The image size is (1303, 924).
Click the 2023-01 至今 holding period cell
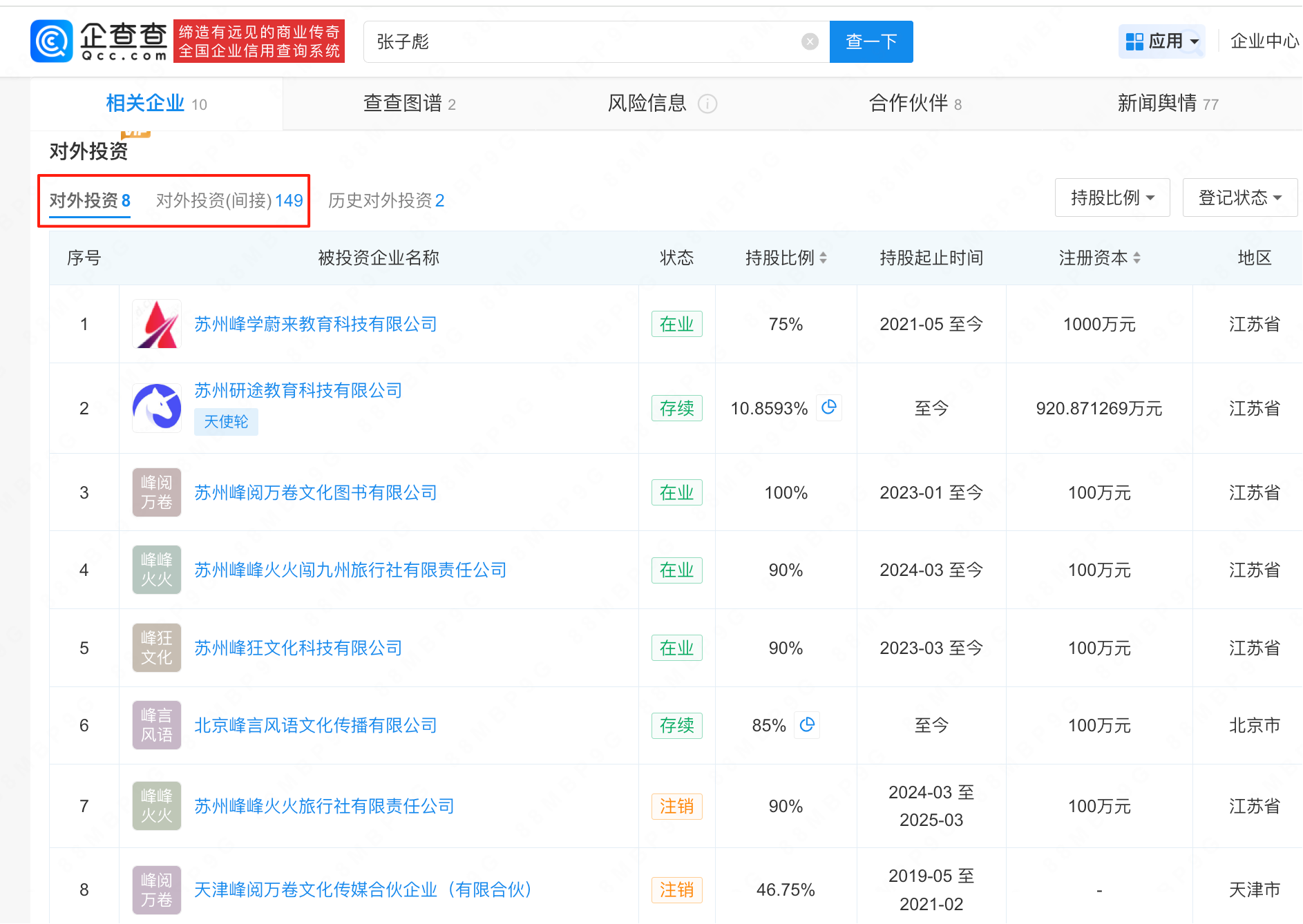[931, 492]
